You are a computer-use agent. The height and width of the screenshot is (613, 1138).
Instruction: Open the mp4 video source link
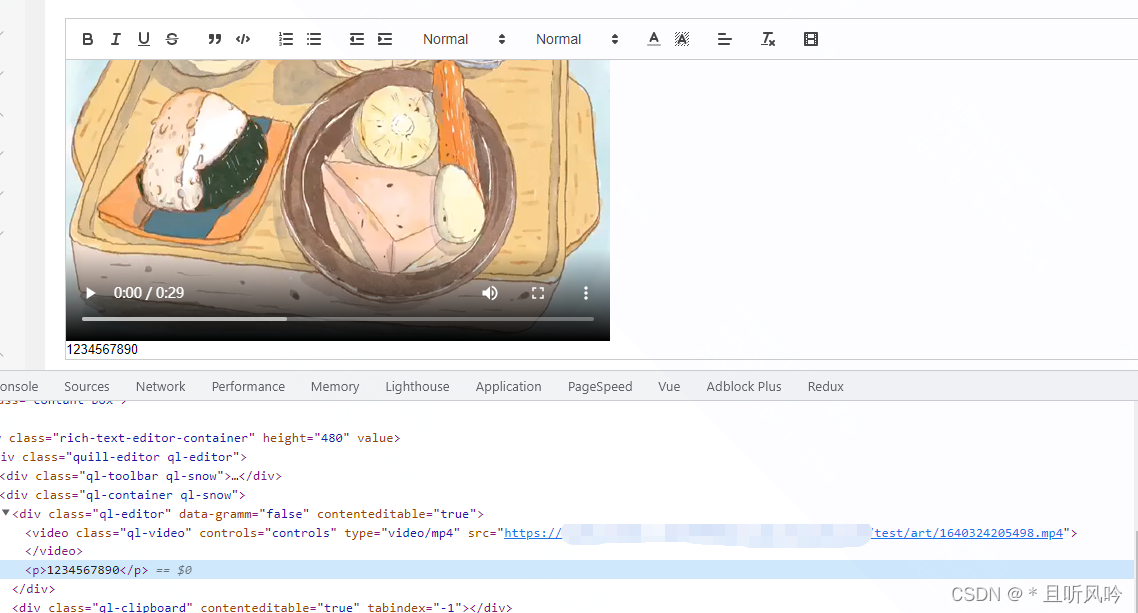click(967, 533)
